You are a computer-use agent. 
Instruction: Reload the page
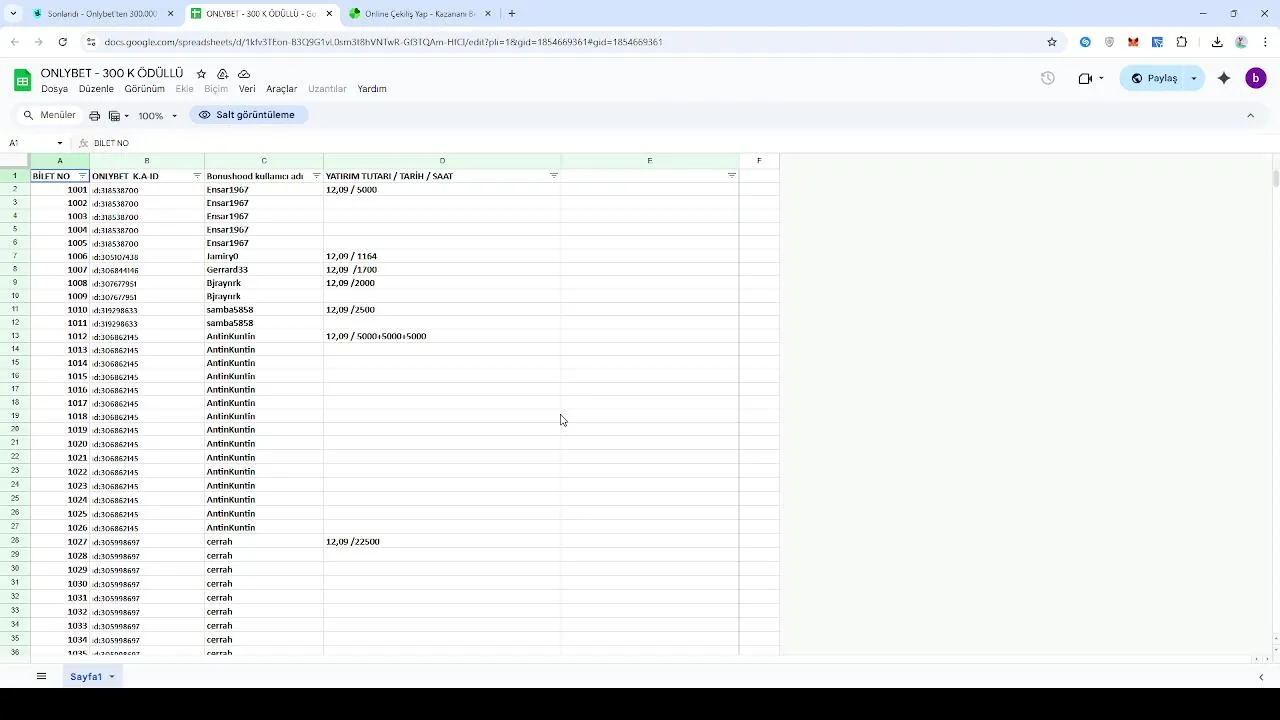(x=62, y=42)
